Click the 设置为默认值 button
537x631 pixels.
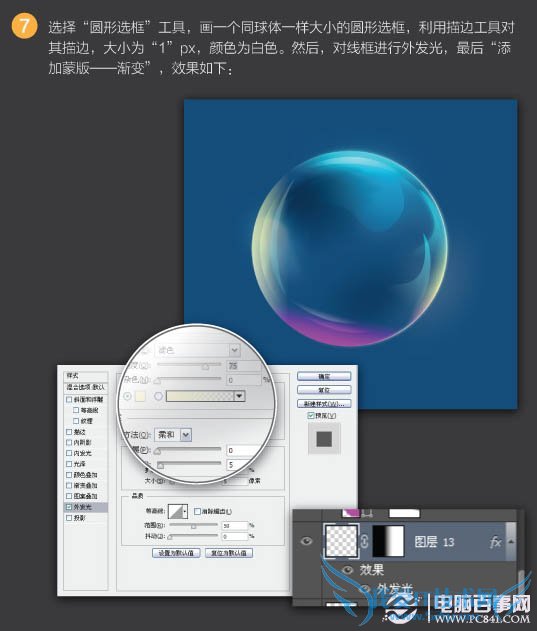click(176, 553)
